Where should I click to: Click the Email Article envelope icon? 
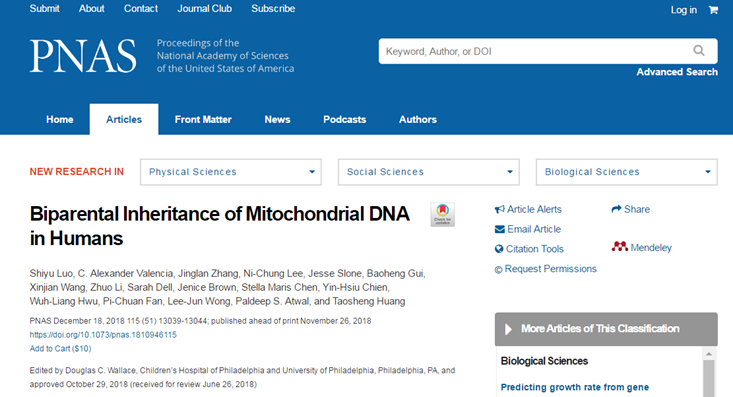[x=500, y=229]
